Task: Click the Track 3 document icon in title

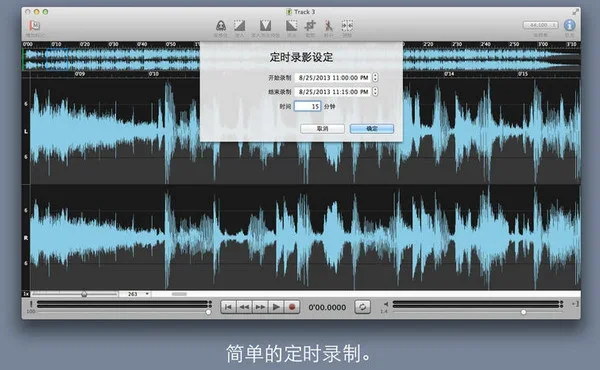Action: click(289, 12)
